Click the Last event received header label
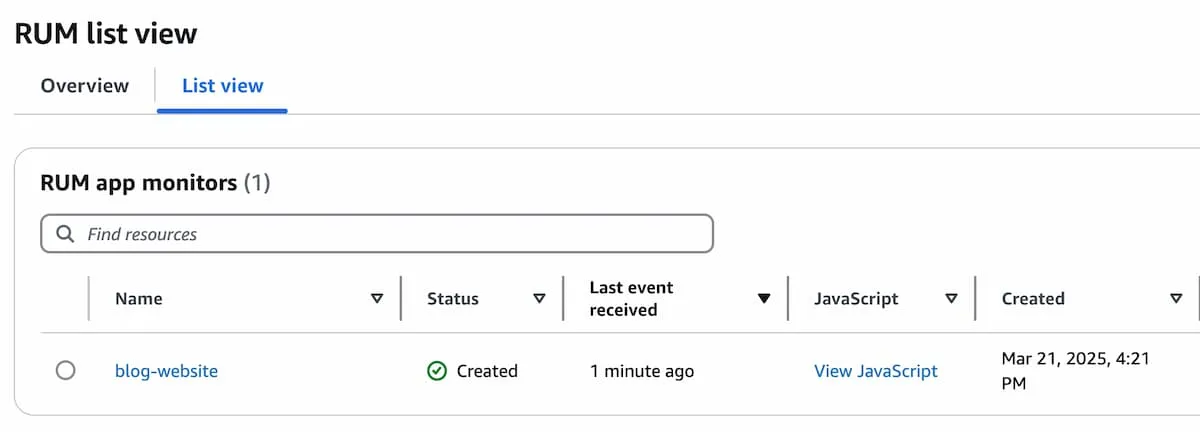Screen dimensions: 1200x432 tap(631, 299)
